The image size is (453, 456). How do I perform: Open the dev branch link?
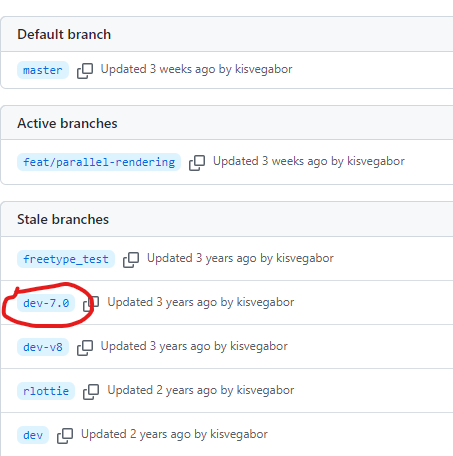tap(33, 435)
